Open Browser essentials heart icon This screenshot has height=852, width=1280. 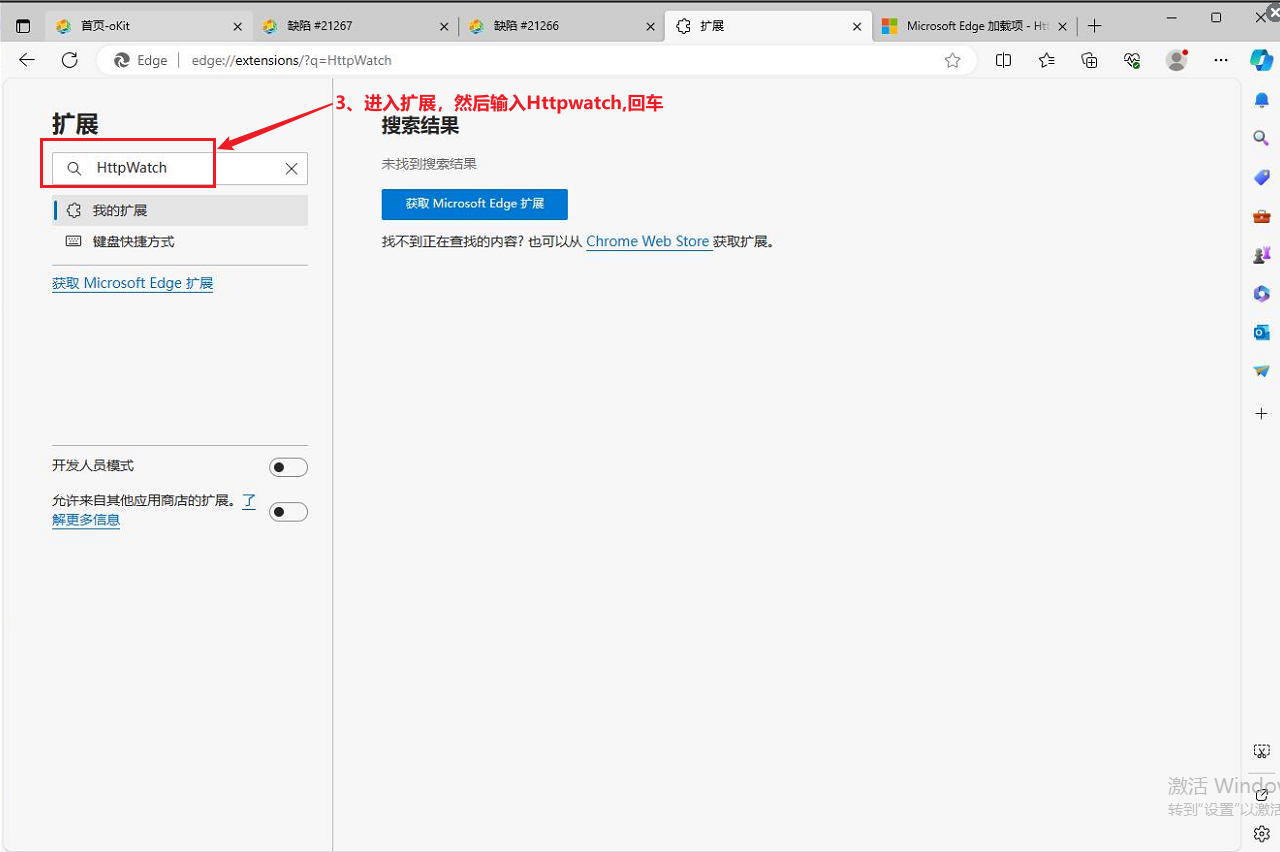pyautogui.click(x=1132, y=60)
